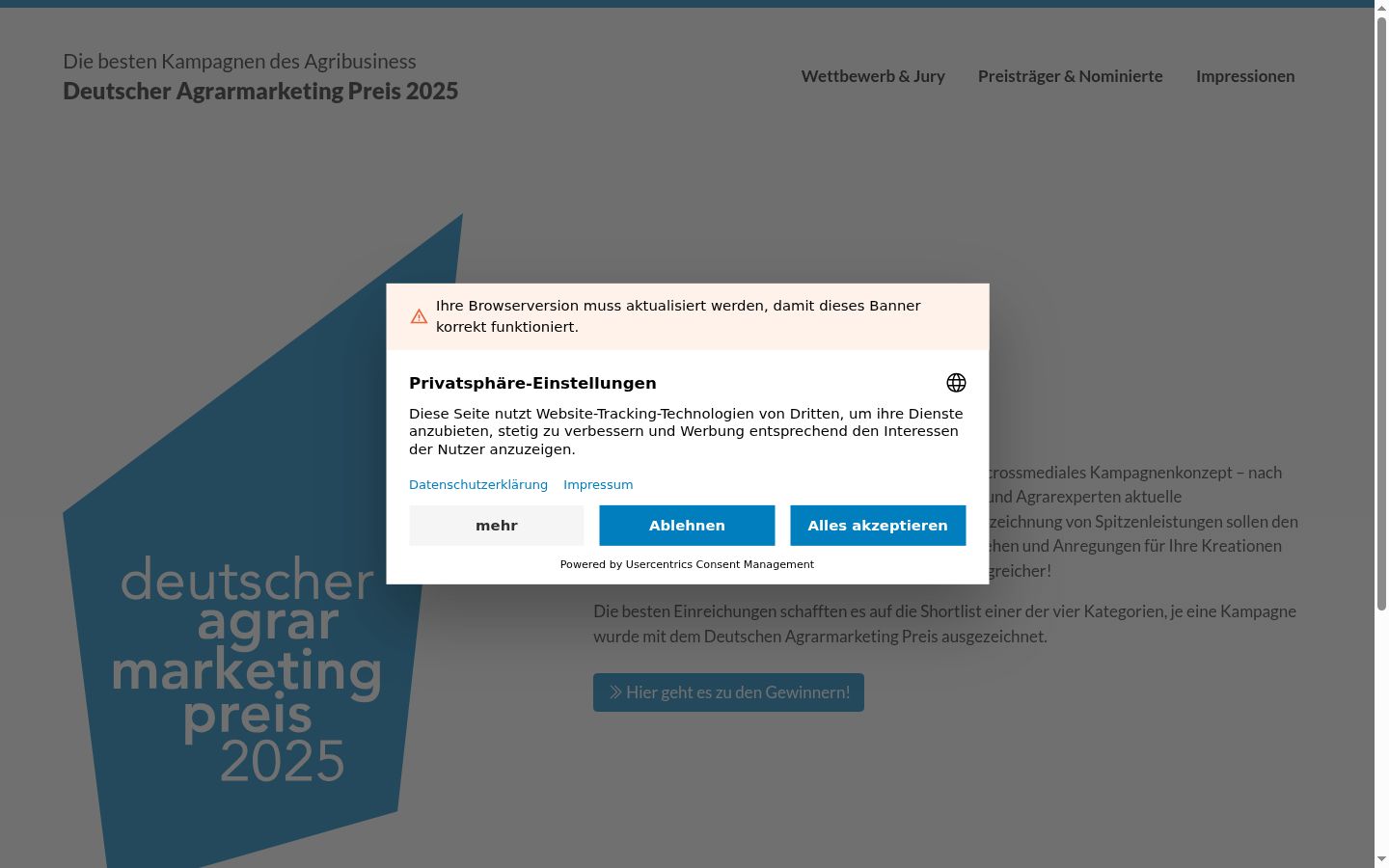Viewport: 1389px width, 868px height.
Task: Open 'Impressionen' menu item
Action: pyautogui.click(x=1245, y=76)
